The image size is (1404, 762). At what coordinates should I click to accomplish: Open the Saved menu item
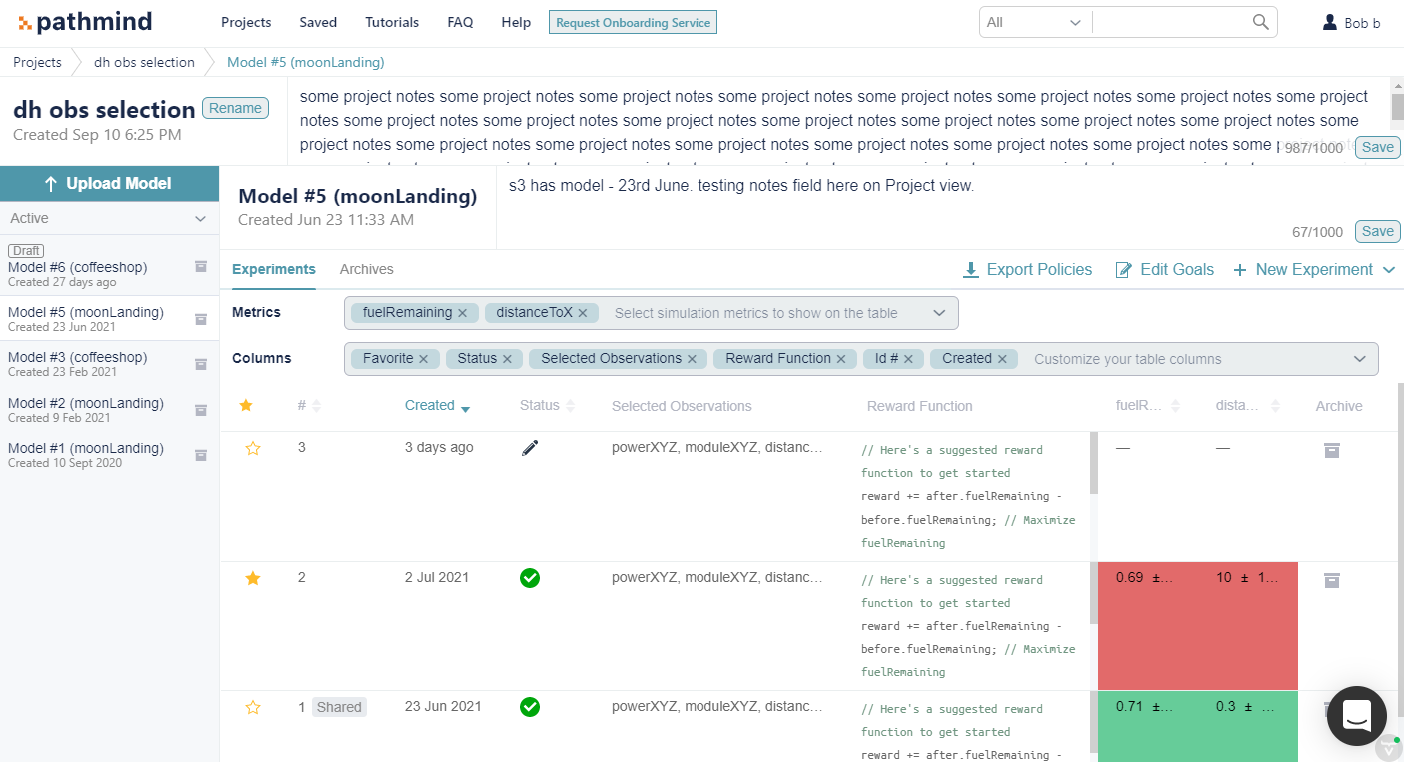pos(318,22)
